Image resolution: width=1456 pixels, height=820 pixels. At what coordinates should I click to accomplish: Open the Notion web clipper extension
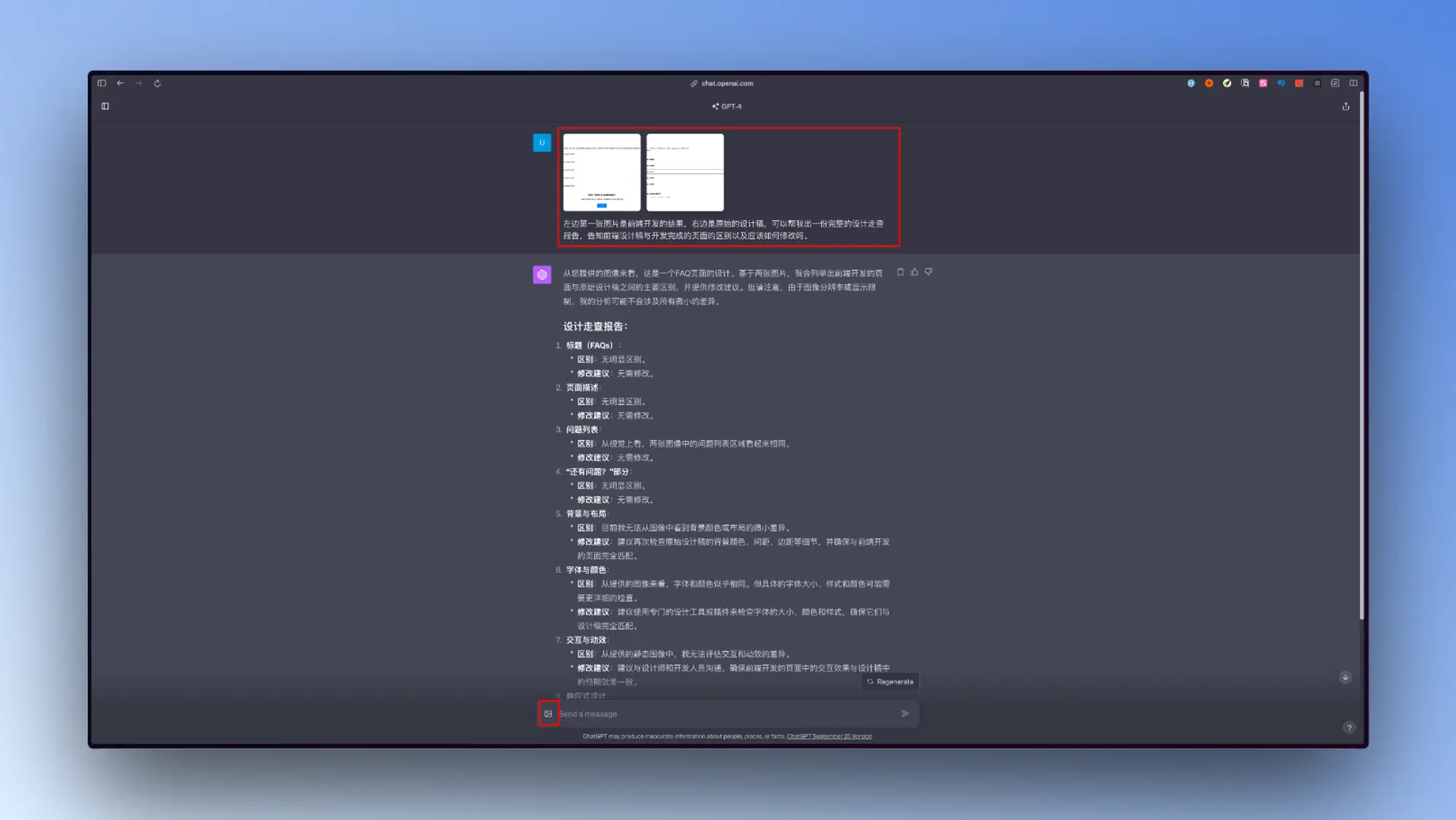tap(1245, 83)
